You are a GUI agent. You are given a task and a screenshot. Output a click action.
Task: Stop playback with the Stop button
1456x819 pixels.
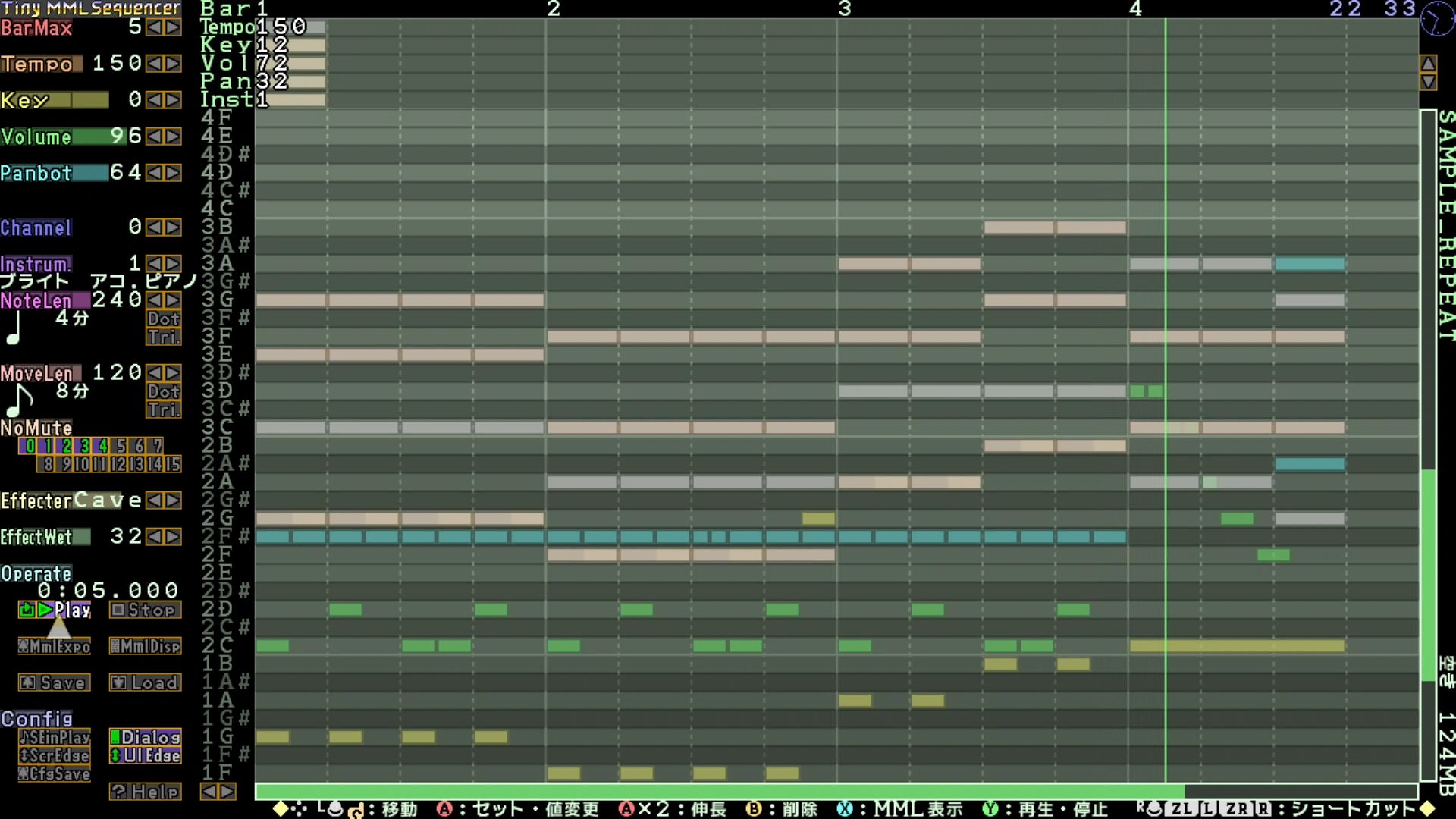coord(145,610)
